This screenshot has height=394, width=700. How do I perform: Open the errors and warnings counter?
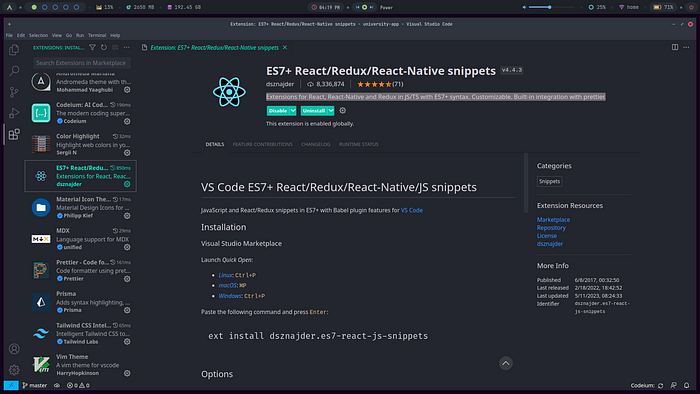[x=78, y=385]
